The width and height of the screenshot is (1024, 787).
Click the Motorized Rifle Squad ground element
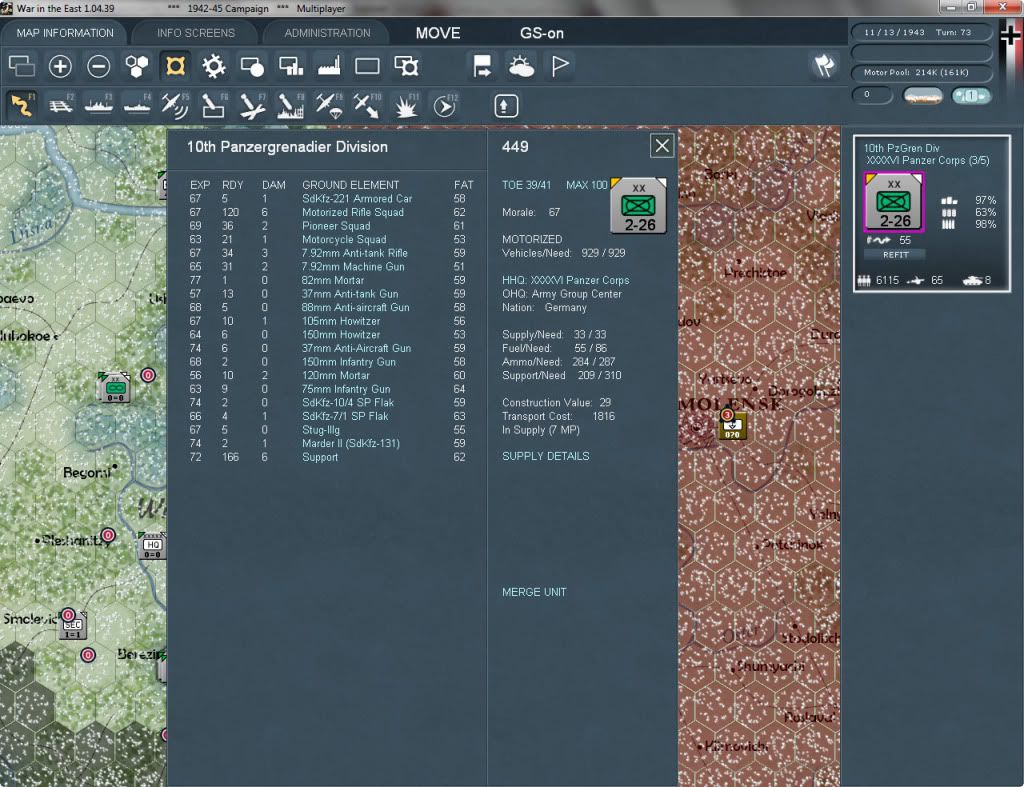353,212
